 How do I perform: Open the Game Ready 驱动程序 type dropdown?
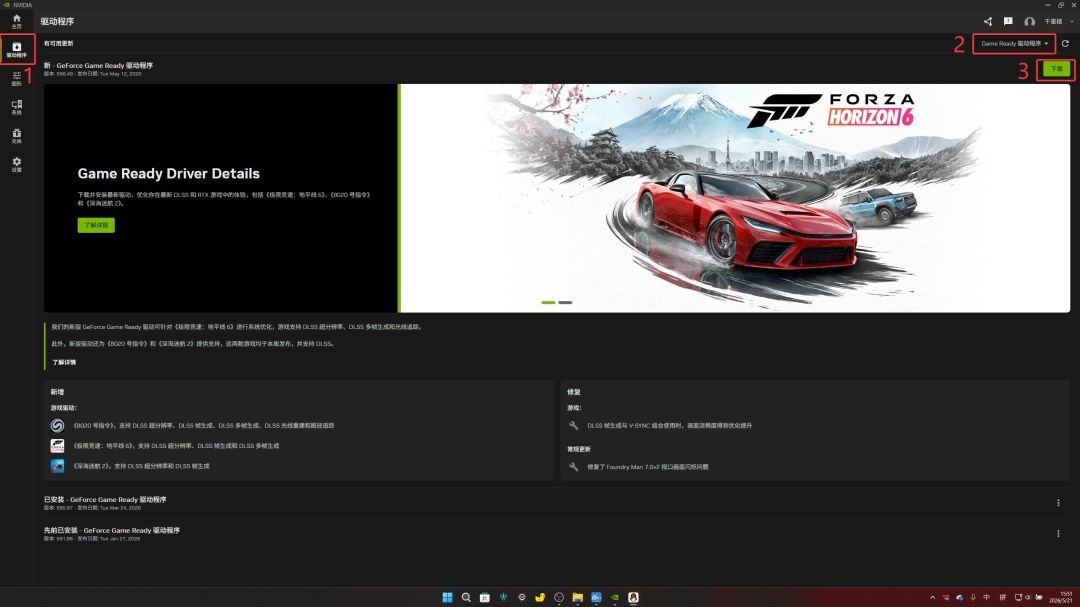click(1014, 43)
